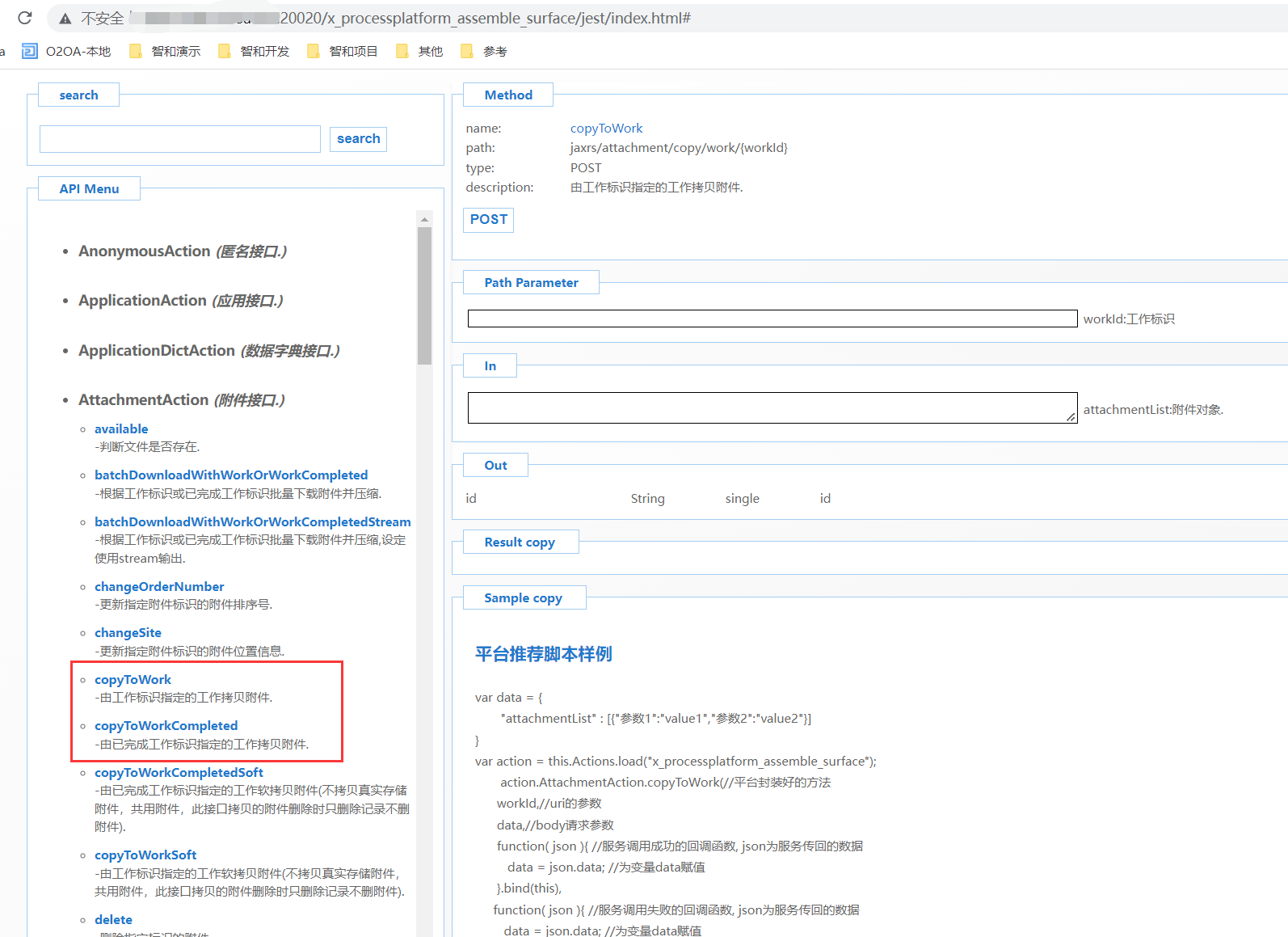Image resolution: width=1288 pixels, height=937 pixels.
Task: Open the O2OA-本地 bookmark
Action: (x=66, y=51)
